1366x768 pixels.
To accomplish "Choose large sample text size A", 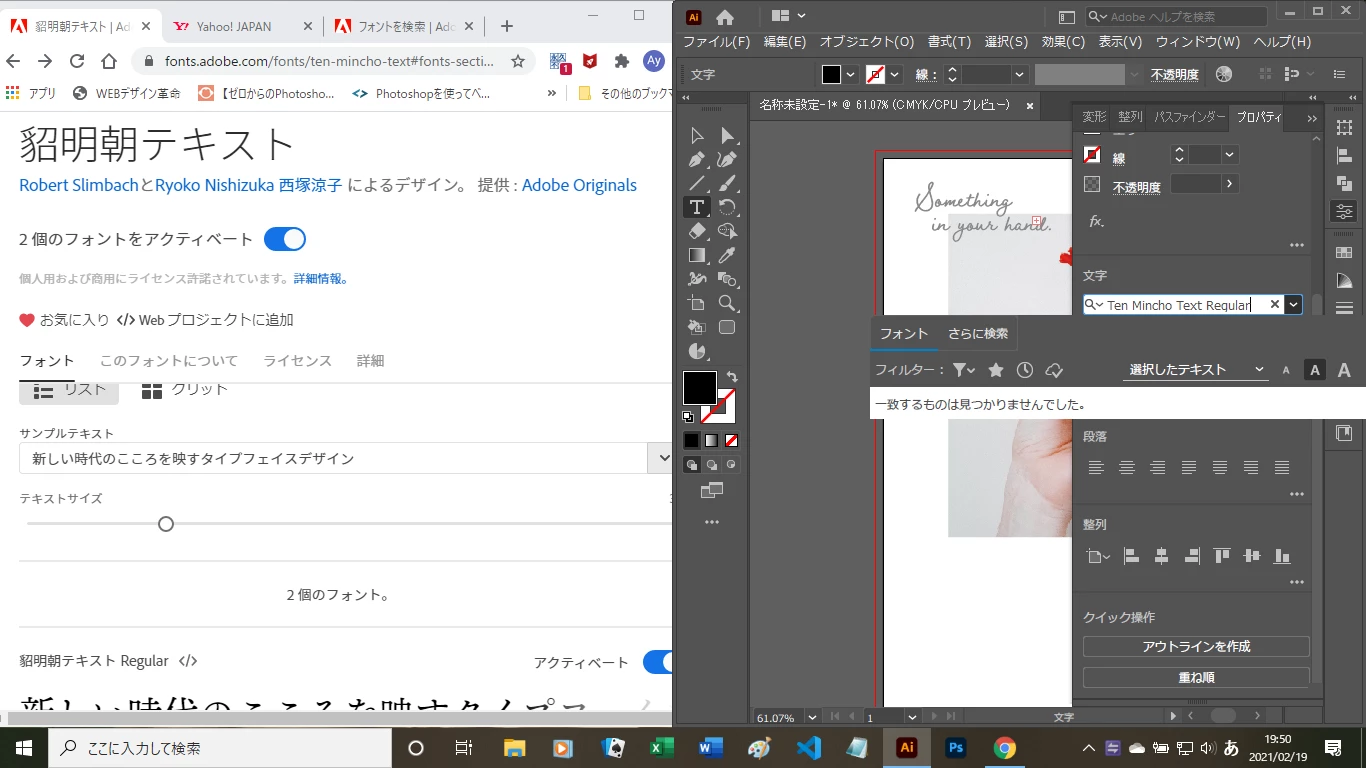I will [x=1344, y=370].
